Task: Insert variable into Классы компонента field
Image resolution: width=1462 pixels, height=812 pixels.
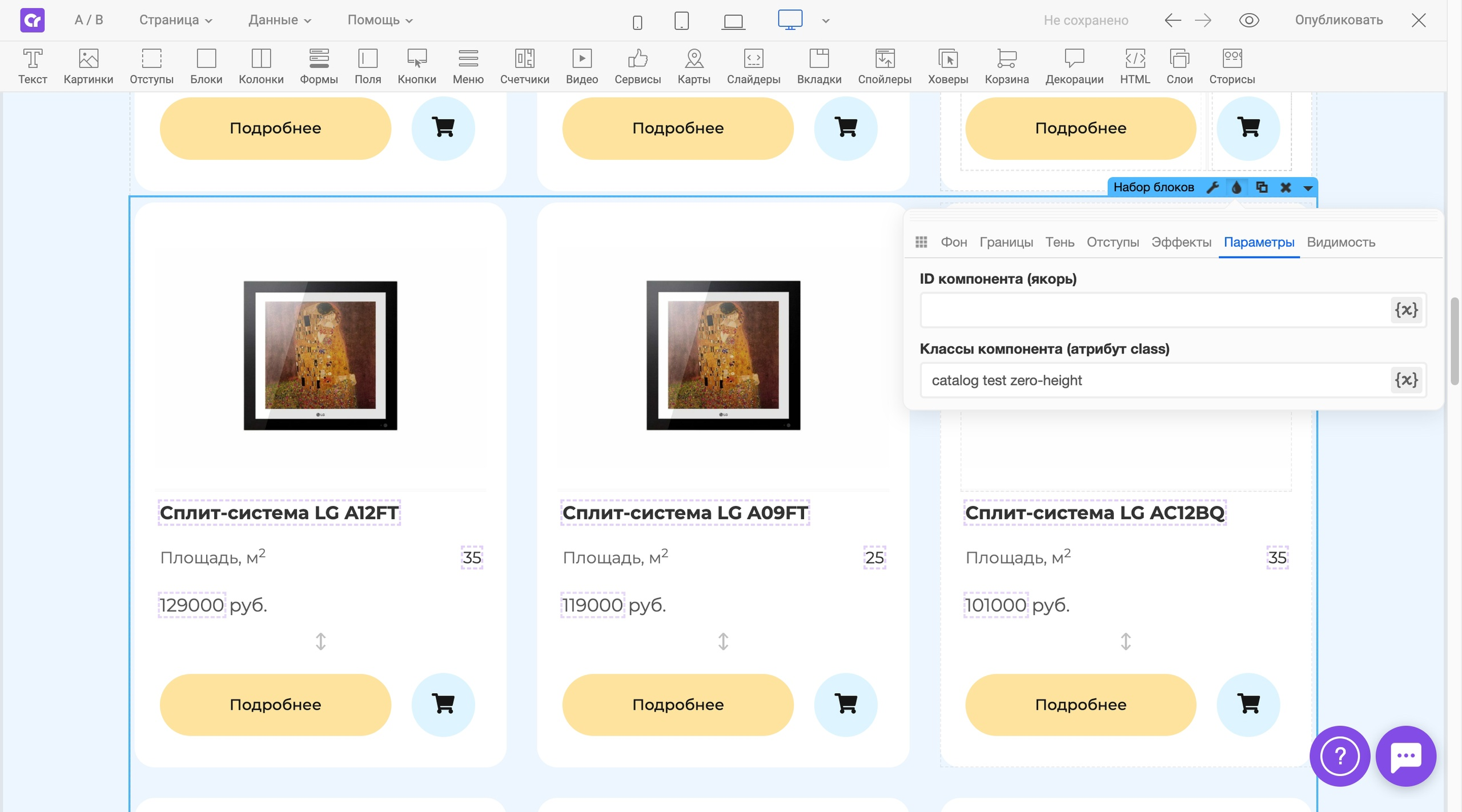Action: coord(1406,380)
